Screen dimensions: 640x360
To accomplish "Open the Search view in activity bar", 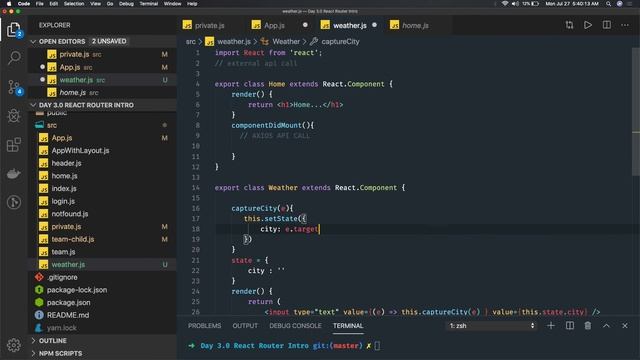I will tap(14, 58).
